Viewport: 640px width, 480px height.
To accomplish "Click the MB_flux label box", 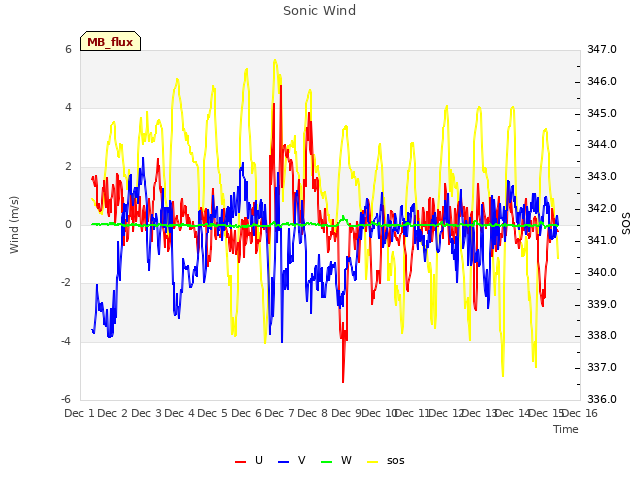I will (x=110, y=41).
